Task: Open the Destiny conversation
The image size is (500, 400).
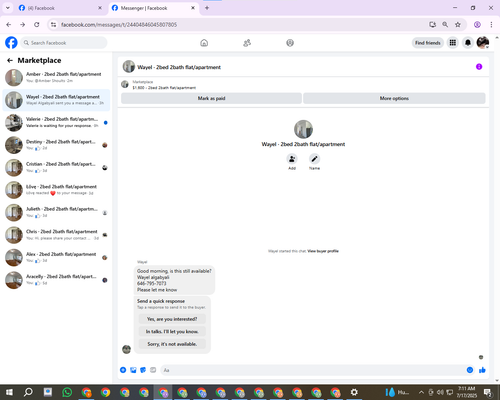Action: pyautogui.click(x=56, y=145)
